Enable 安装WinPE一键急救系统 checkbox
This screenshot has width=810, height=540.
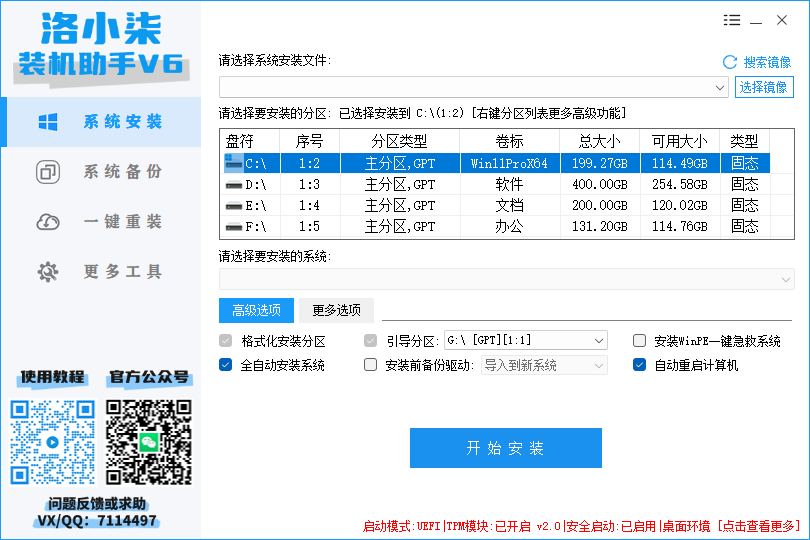(x=640, y=341)
